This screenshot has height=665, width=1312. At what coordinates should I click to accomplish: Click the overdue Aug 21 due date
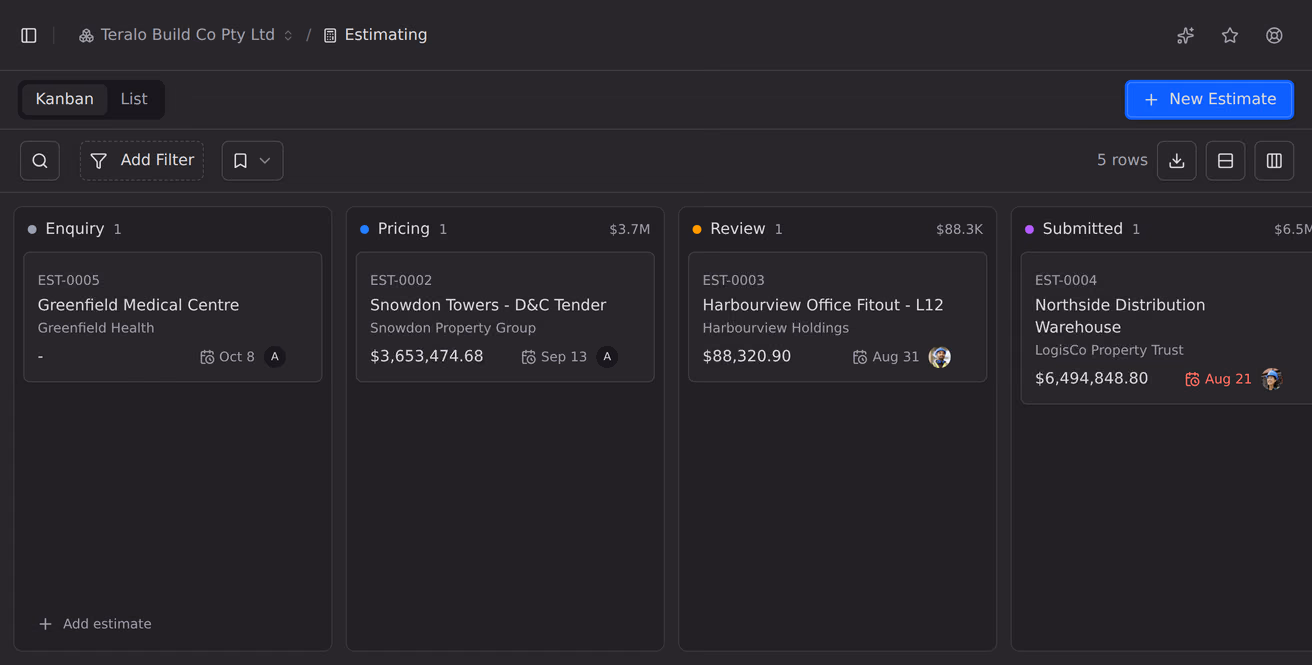[1218, 379]
